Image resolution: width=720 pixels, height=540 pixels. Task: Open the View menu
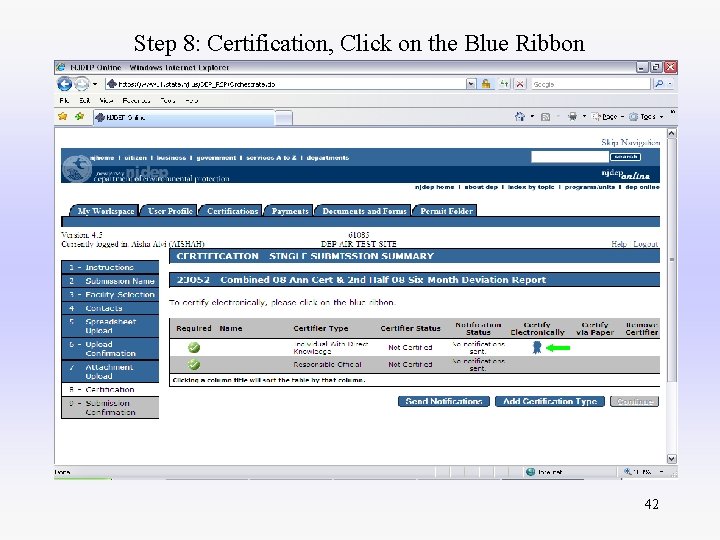click(x=106, y=100)
